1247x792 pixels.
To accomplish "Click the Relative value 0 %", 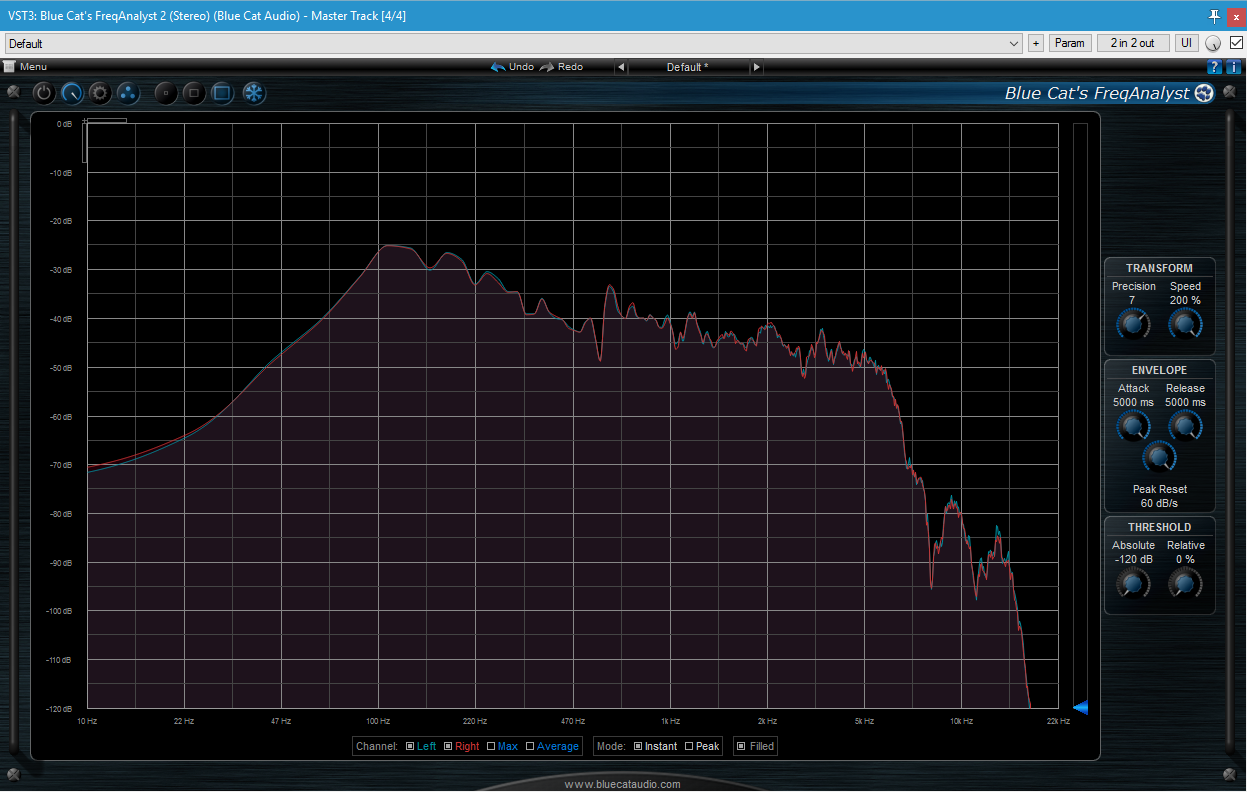I will tap(1185, 559).
